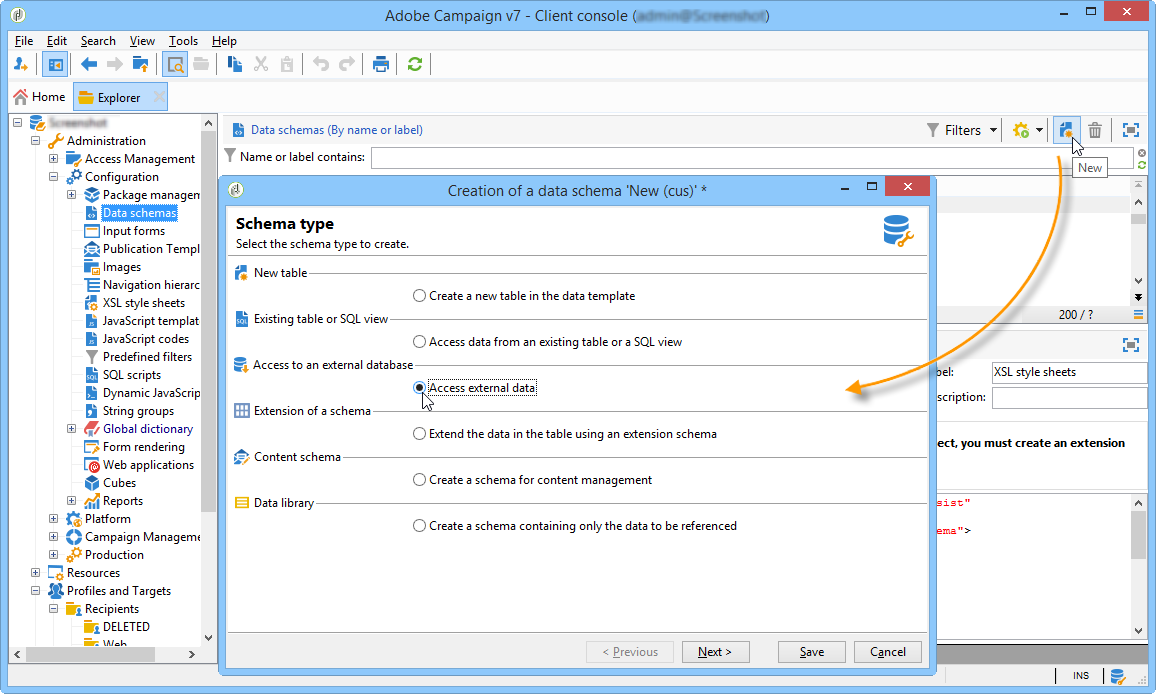Select Access external data radio button
Viewport: 1168px width, 696px height.
(419, 388)
